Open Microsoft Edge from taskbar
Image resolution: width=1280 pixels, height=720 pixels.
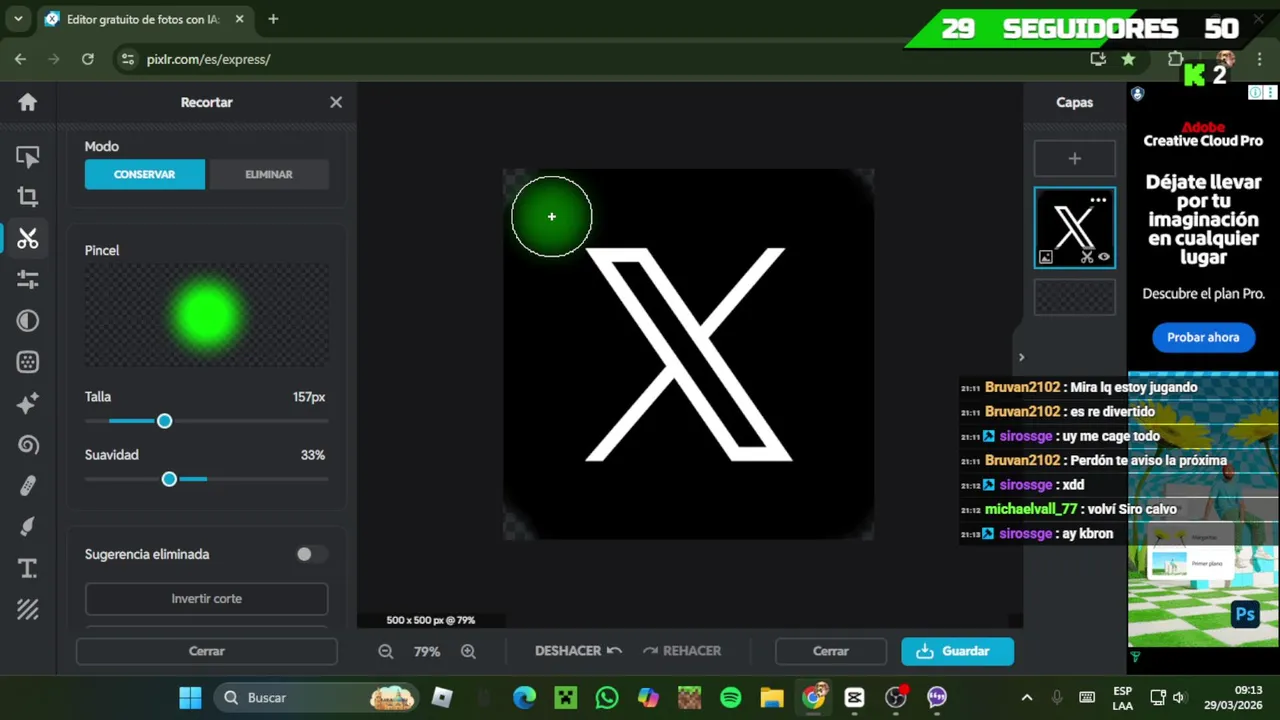[x=524, y=697]
